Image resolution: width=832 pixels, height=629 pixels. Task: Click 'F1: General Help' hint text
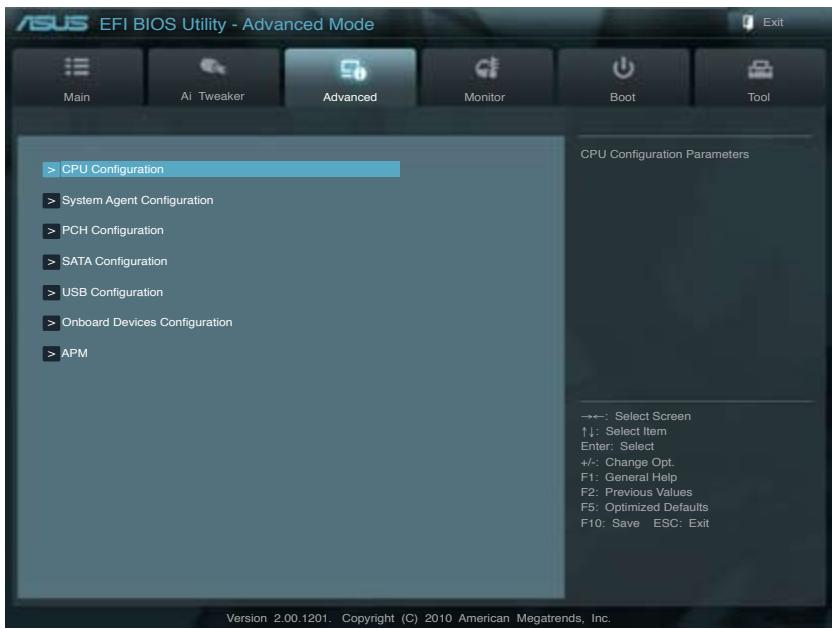629,477
